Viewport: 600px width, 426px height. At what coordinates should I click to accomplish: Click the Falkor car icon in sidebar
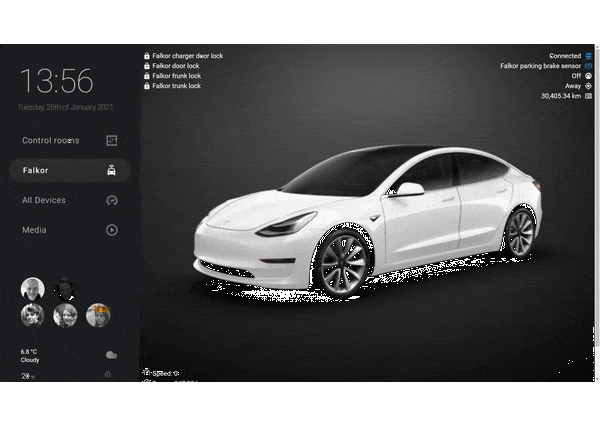click(111, 170)
